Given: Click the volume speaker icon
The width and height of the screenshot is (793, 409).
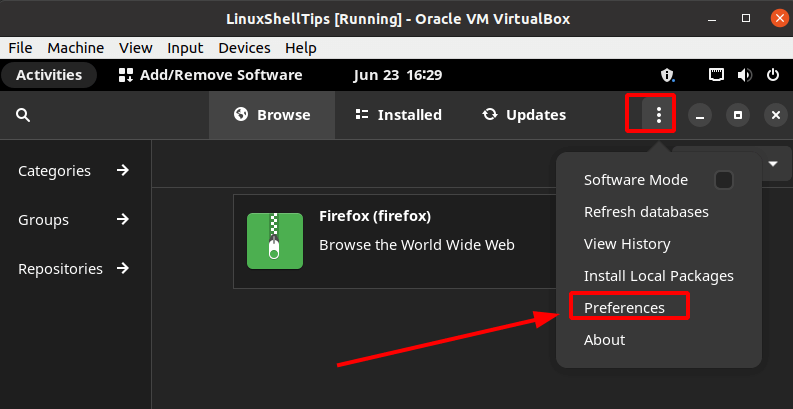Looking at the screenshot, I should click(744, 75).
